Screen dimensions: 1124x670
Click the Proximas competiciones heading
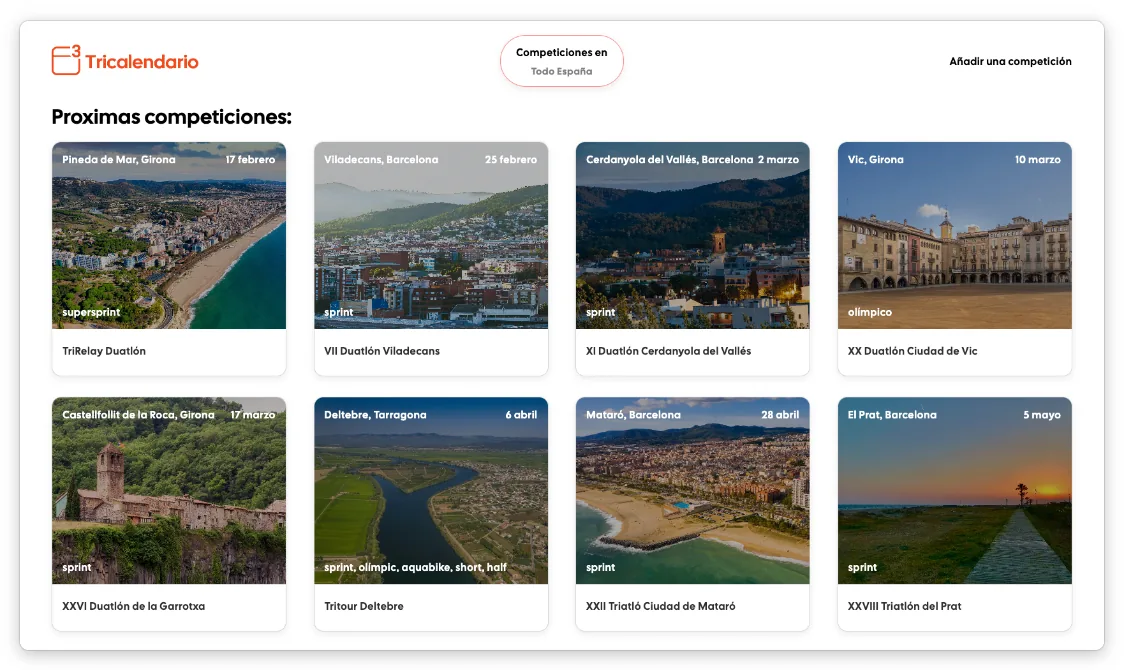(171, 117)
